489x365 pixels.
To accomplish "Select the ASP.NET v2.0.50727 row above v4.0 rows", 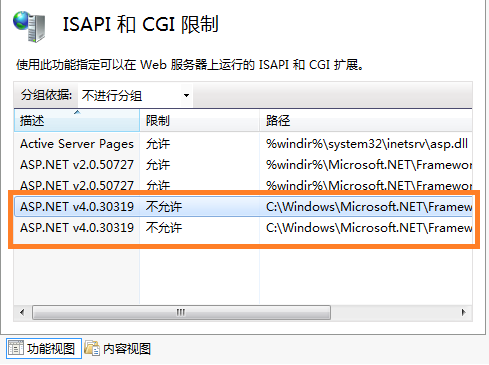I will [x=243, y=185].
